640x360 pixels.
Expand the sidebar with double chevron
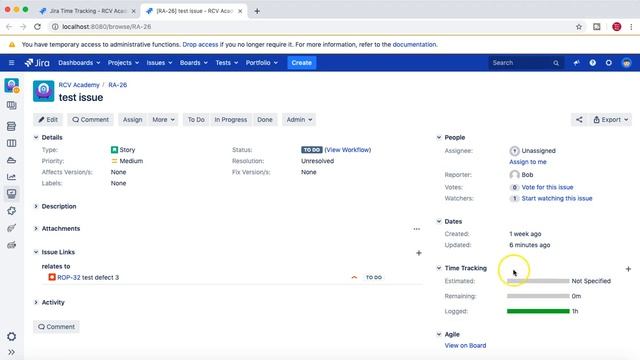coord(11,352)
